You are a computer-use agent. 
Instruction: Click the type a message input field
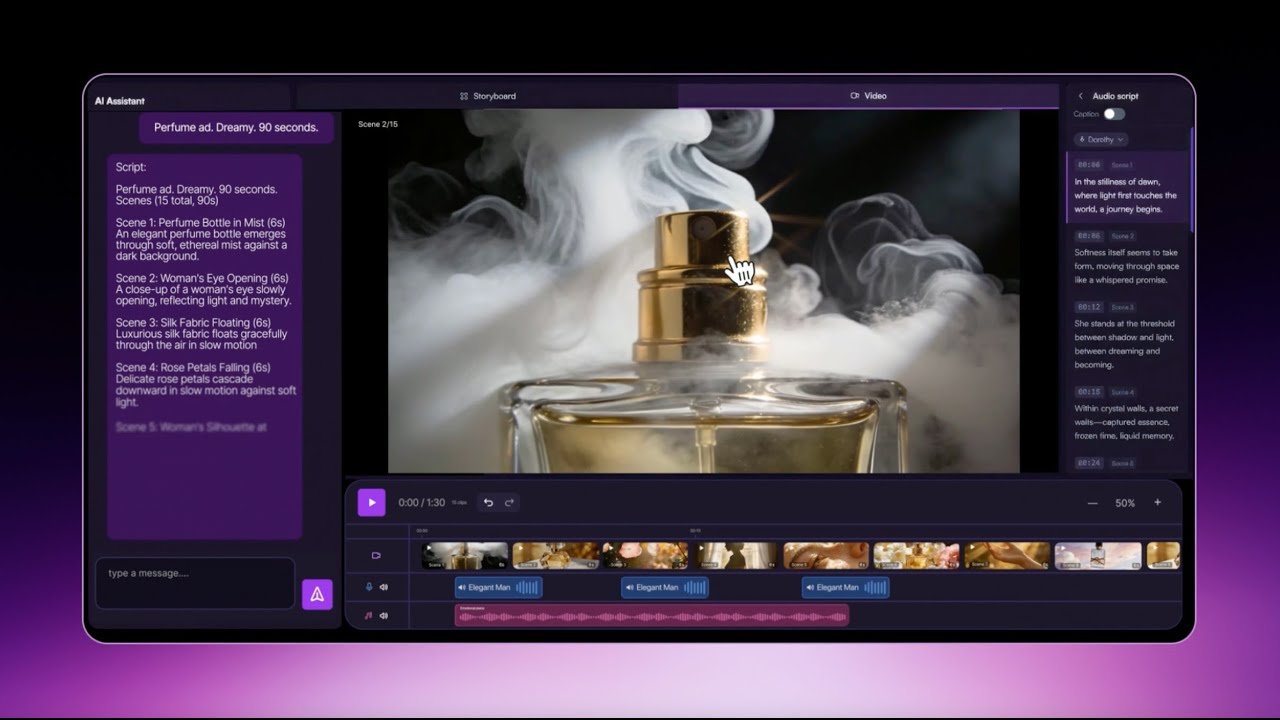[195, 582]
